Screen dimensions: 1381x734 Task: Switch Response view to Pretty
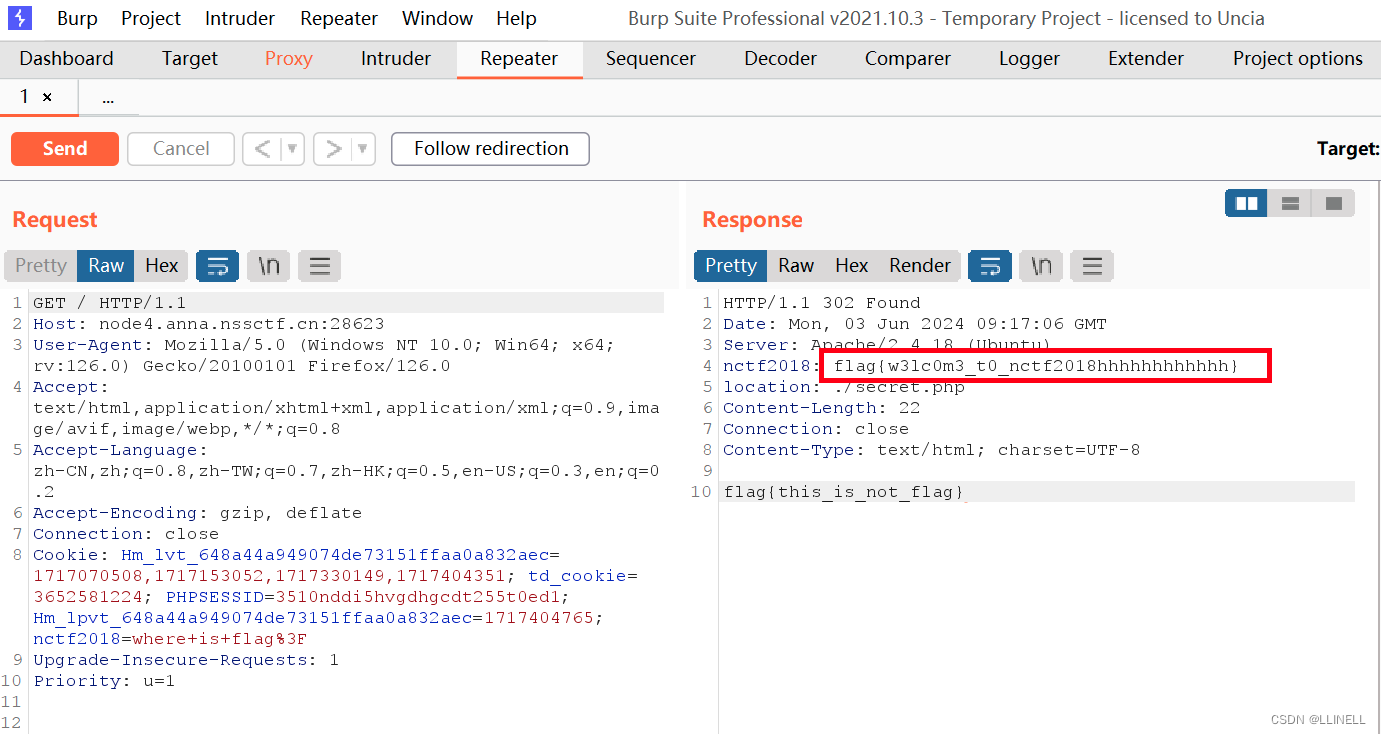click(x=731, y=265)
